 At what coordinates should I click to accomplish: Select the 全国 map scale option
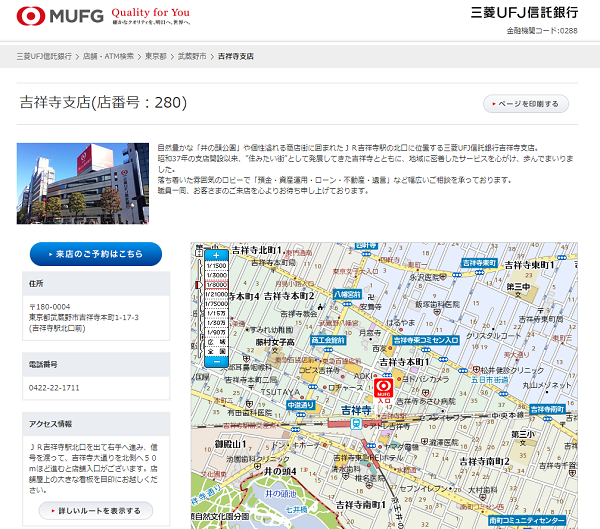217,351
